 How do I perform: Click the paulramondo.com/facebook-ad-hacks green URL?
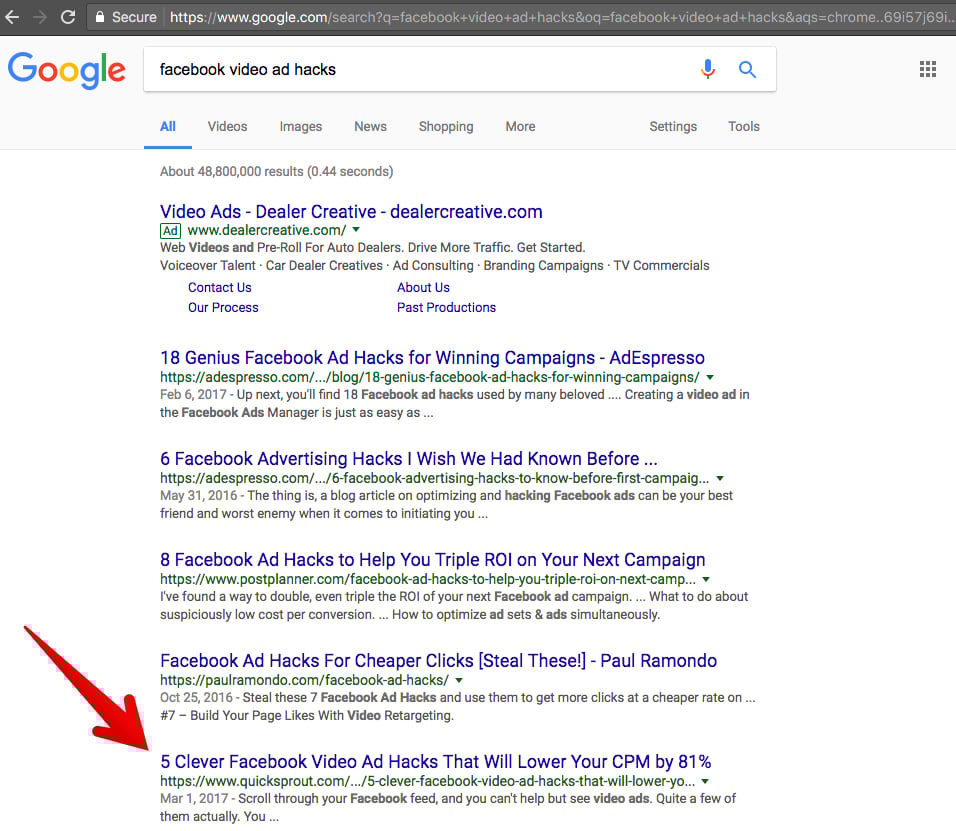[x=304, y=680]
